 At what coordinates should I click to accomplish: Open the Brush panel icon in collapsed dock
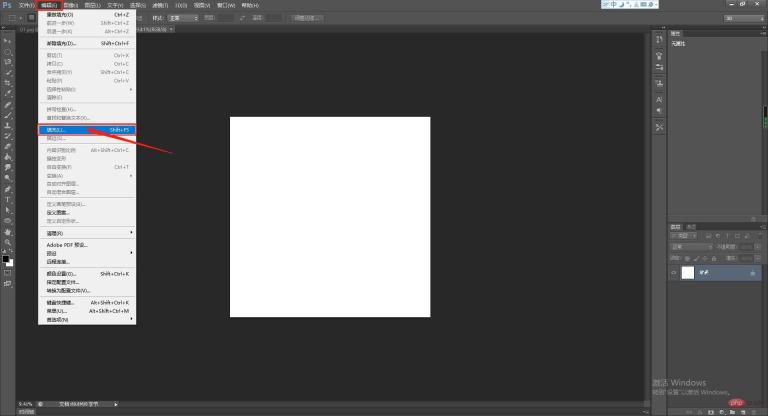pyautogui.click(x=659, y=55)
